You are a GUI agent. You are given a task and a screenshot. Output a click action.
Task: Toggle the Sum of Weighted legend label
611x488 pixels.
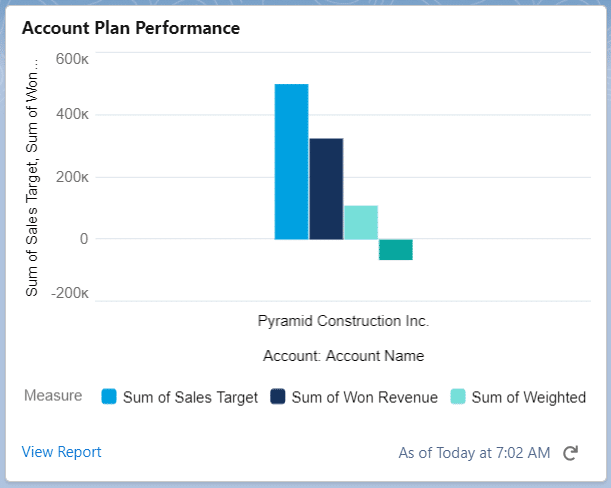(528, 397)
